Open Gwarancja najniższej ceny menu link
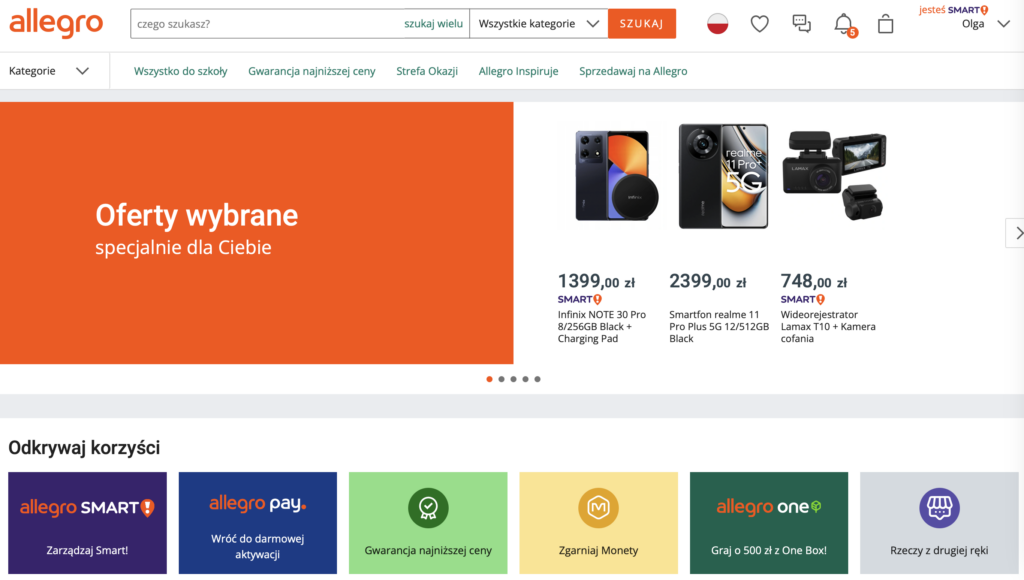 [312, 71]
